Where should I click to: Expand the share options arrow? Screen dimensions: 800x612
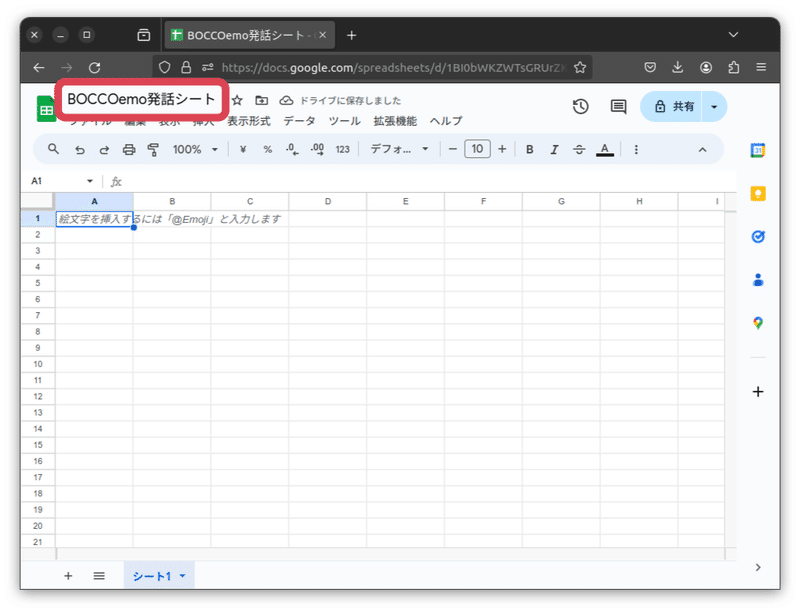click(714, 107)
